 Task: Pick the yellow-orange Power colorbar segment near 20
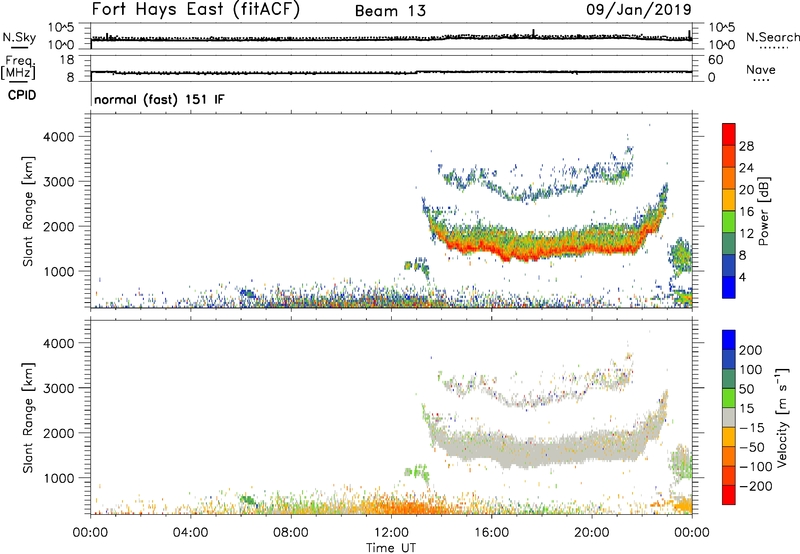[729, 199]
